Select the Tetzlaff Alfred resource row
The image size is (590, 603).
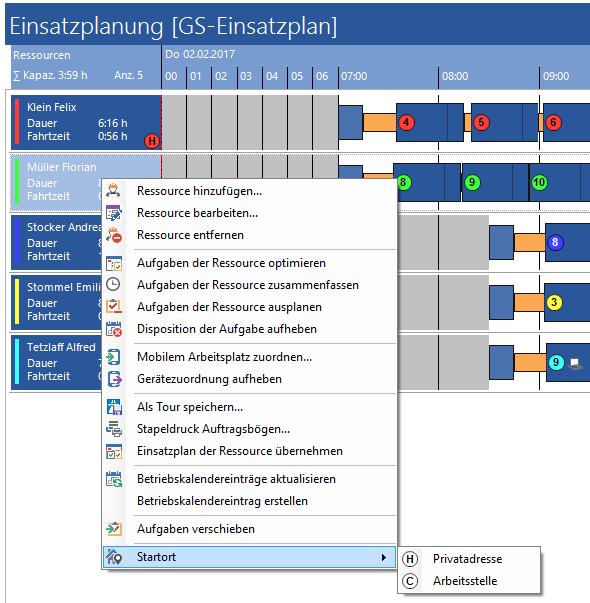point(57,362)
